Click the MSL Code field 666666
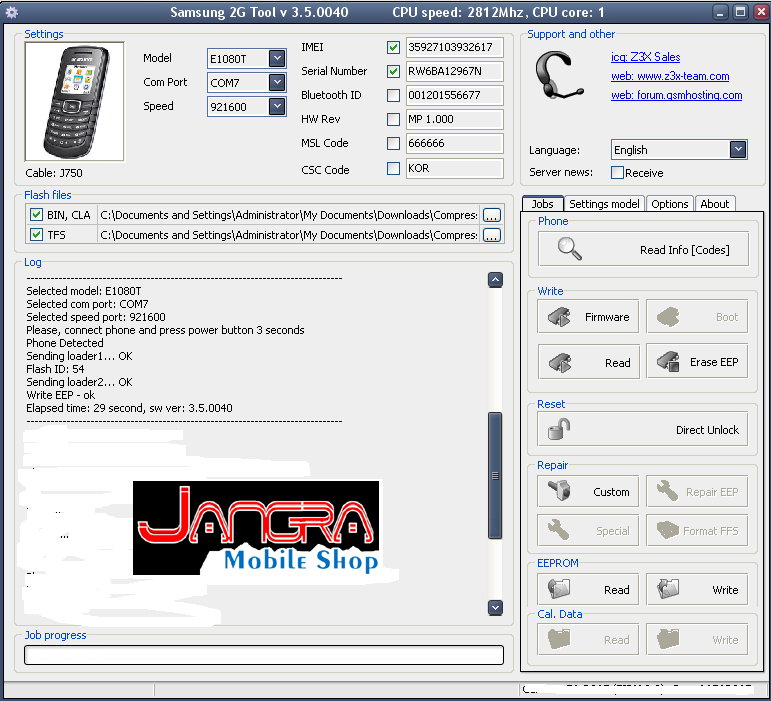The width and height of the screenshot is (771, 701). pyautogui.click(x=454, y=144)
